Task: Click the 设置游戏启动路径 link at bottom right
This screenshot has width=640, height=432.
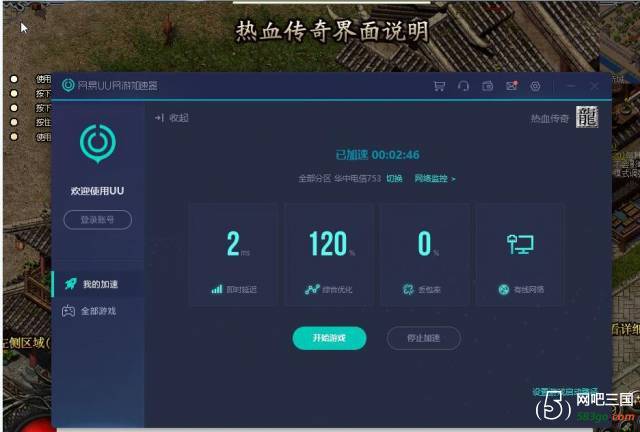Action: click(565, 392)
